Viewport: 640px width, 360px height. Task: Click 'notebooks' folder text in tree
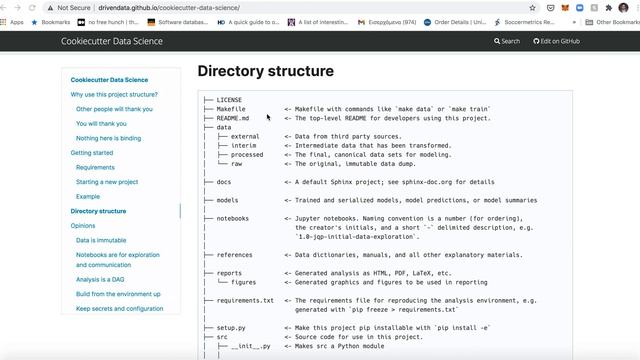click(233, 218)
